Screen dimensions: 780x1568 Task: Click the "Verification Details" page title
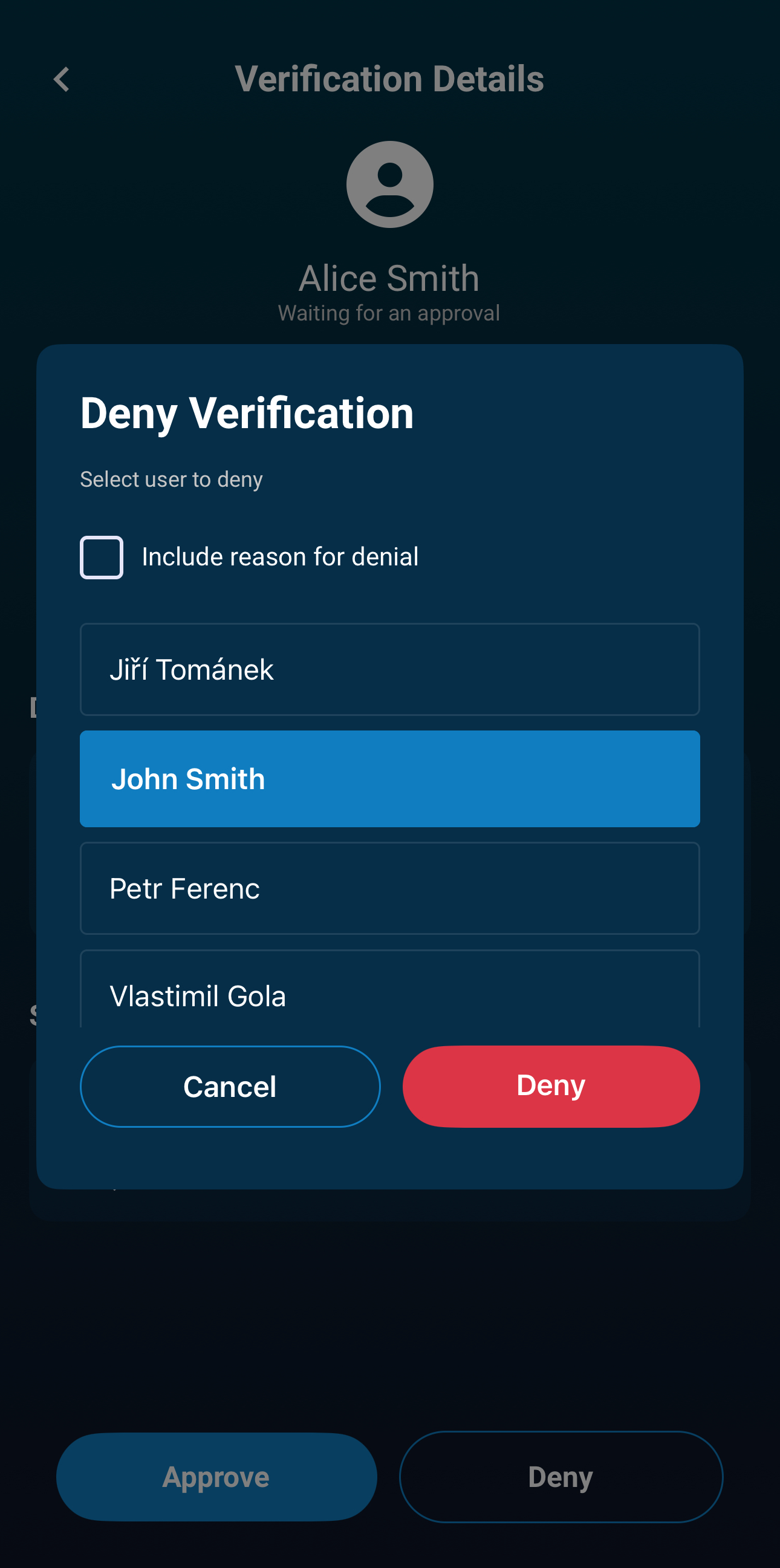[389, 79]
